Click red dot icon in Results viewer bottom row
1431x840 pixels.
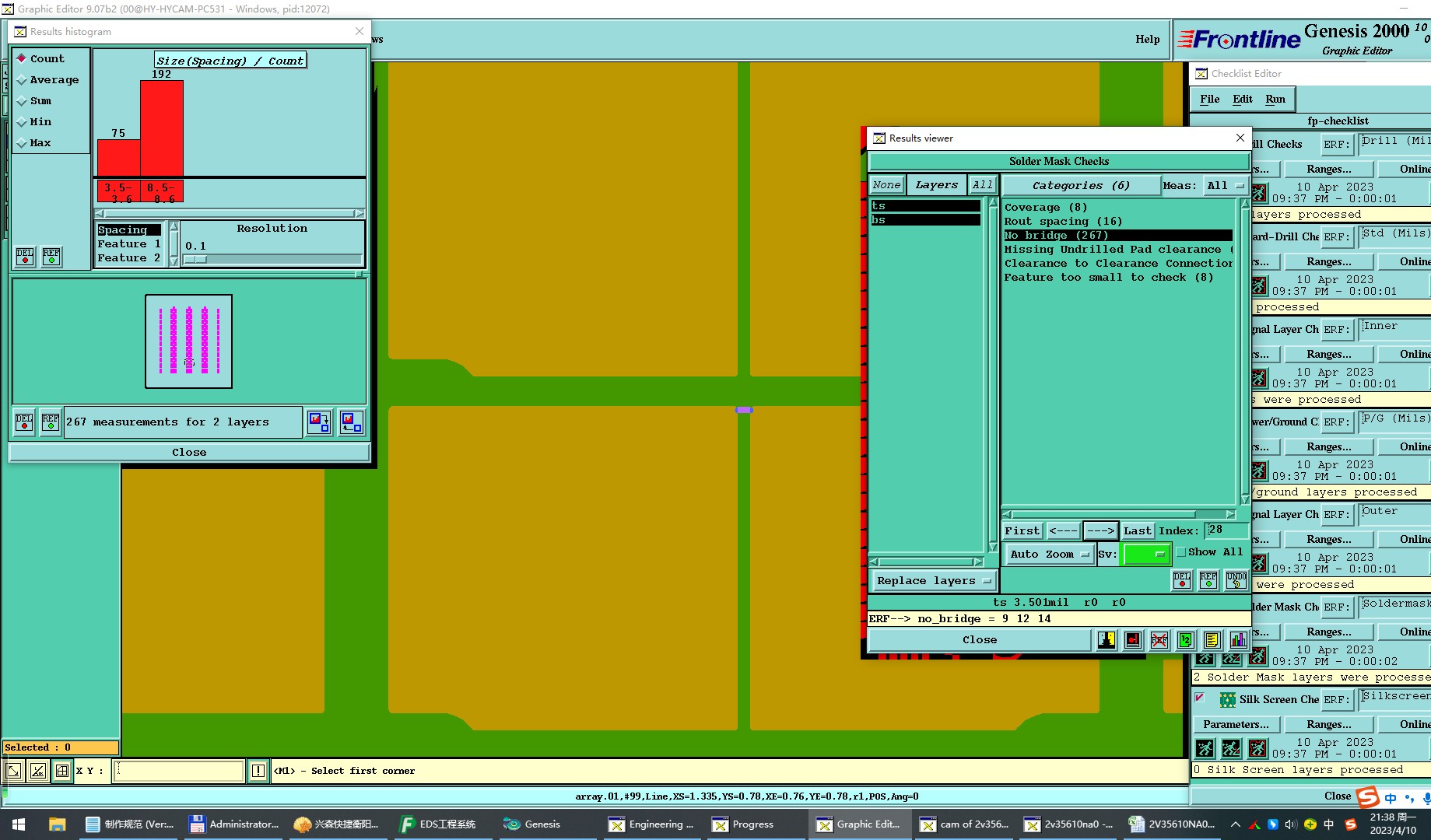coord(1133,639)
